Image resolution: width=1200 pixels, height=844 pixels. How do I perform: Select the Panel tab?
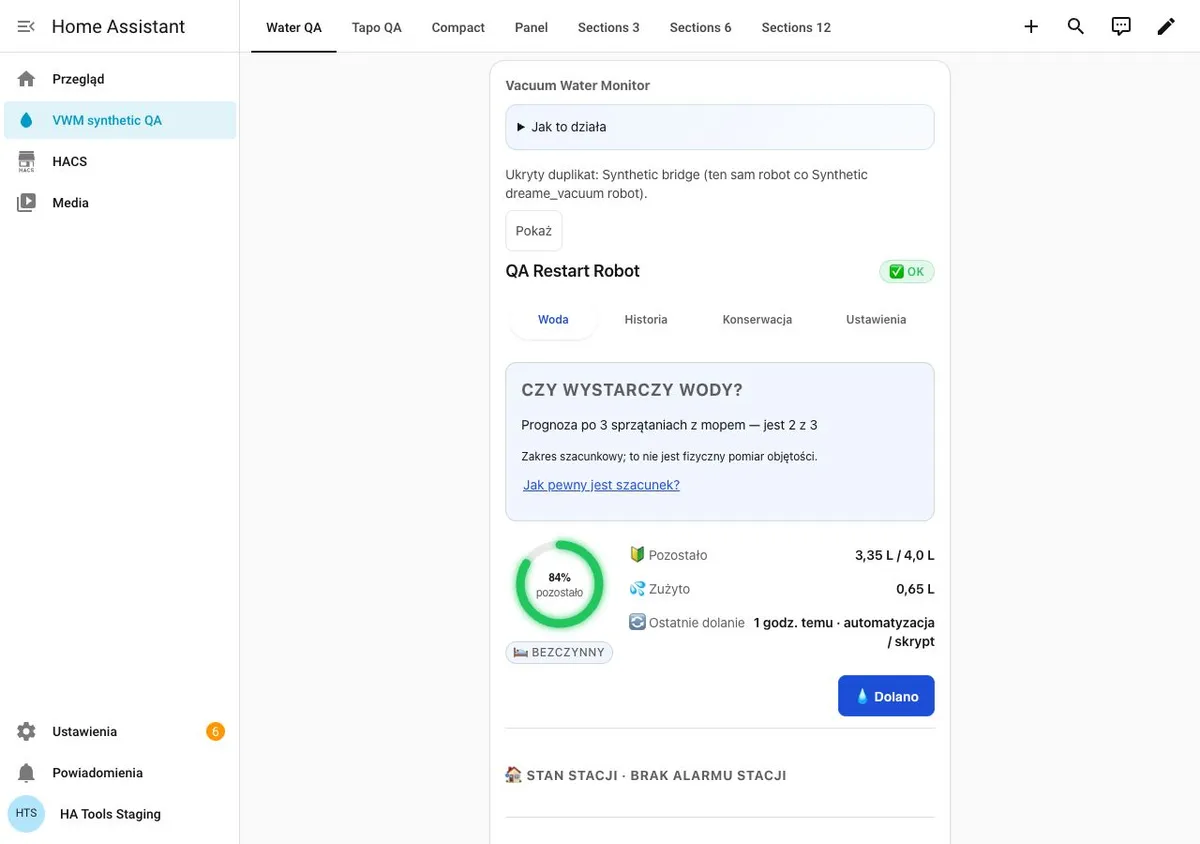pyautogui.click(x=531, y=27)
